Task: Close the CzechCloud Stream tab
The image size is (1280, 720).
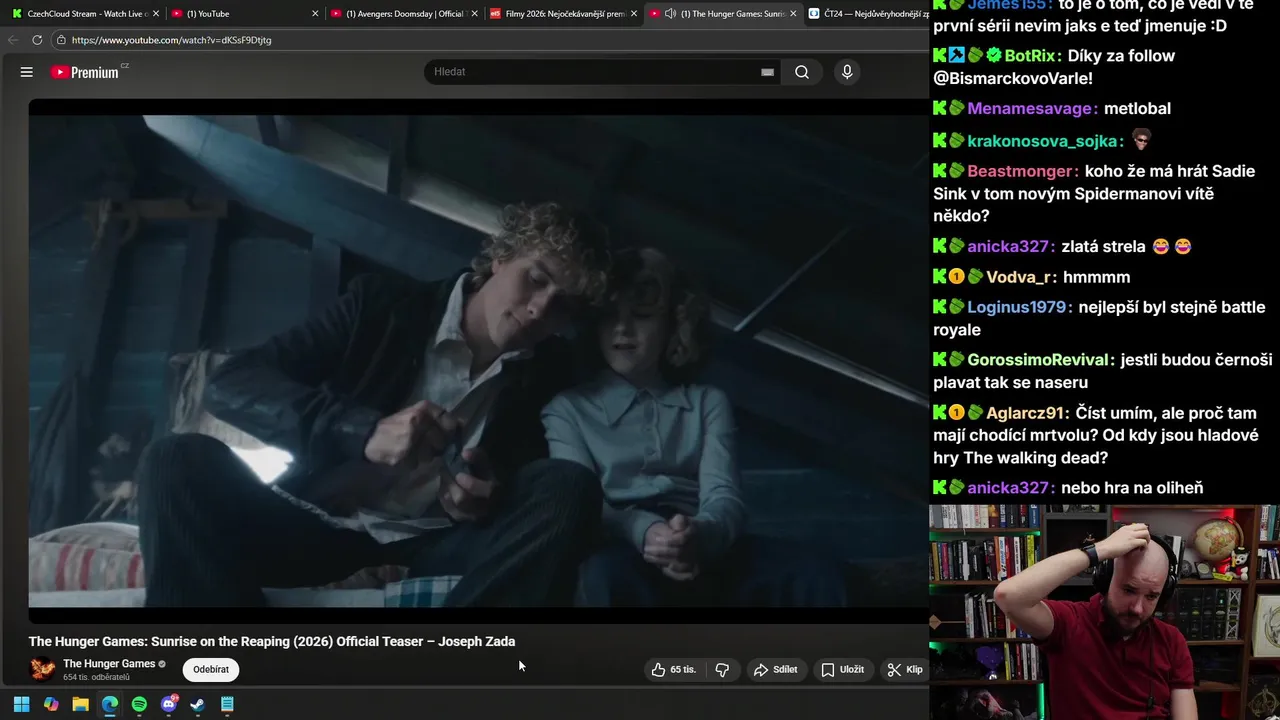Action: click(x=156, y=14)
